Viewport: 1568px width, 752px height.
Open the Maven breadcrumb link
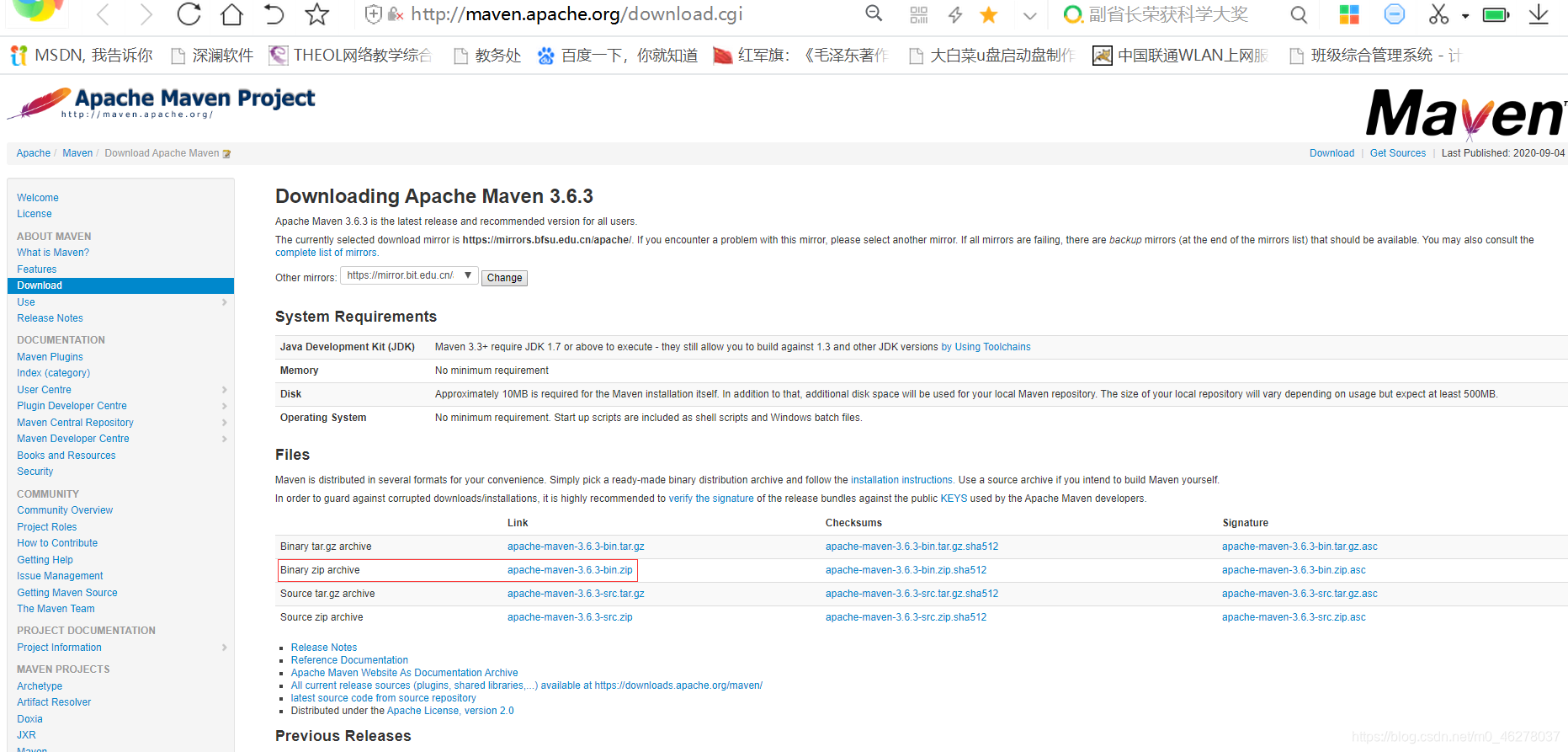tap(77, 153)
